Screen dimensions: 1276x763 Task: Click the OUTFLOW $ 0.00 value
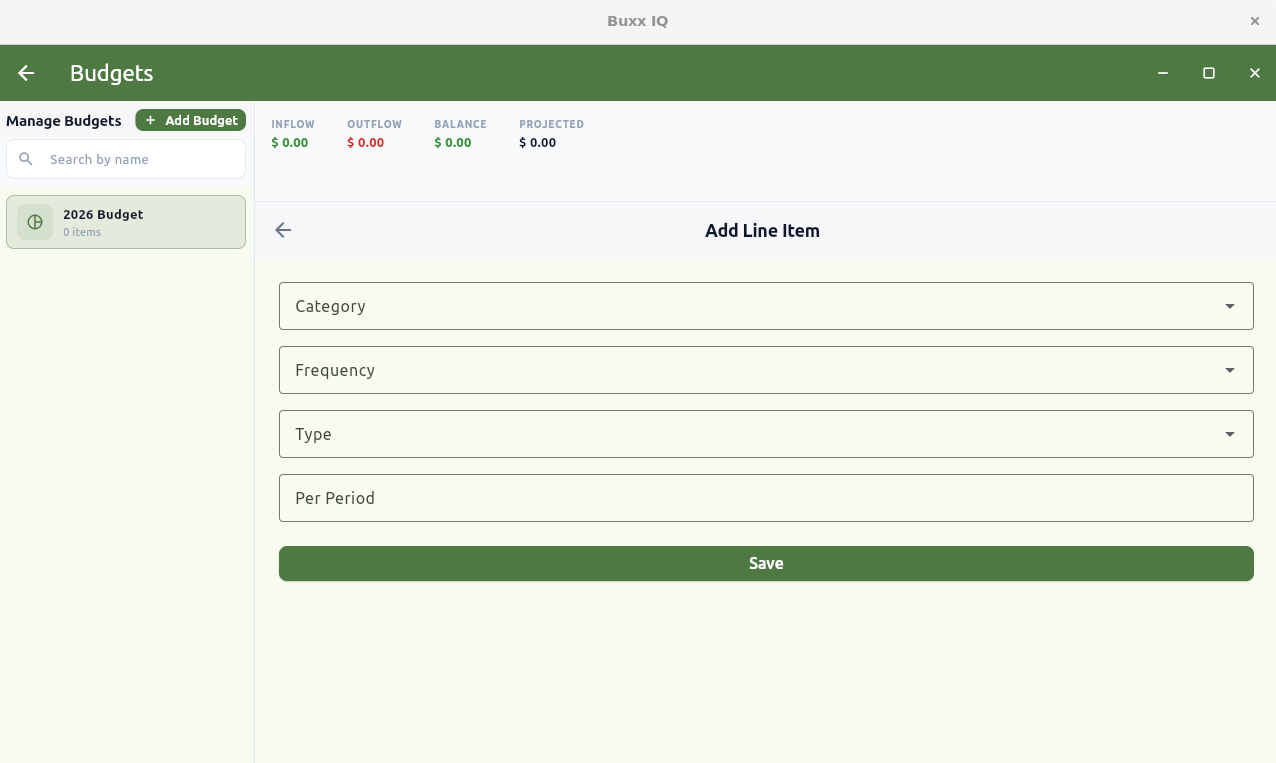(x=366, y=143)
